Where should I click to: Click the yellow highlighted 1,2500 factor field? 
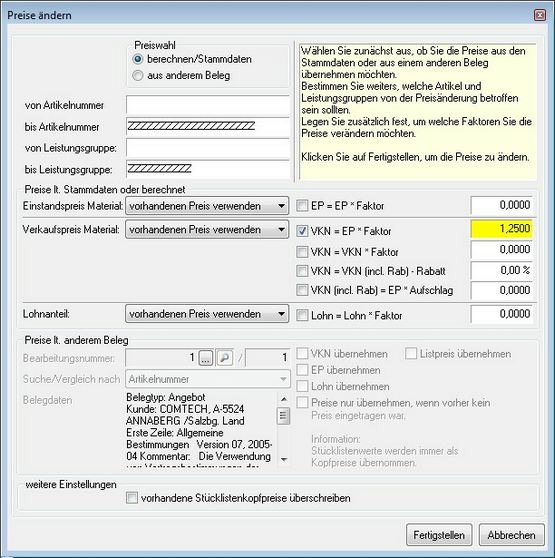(502, 228)
